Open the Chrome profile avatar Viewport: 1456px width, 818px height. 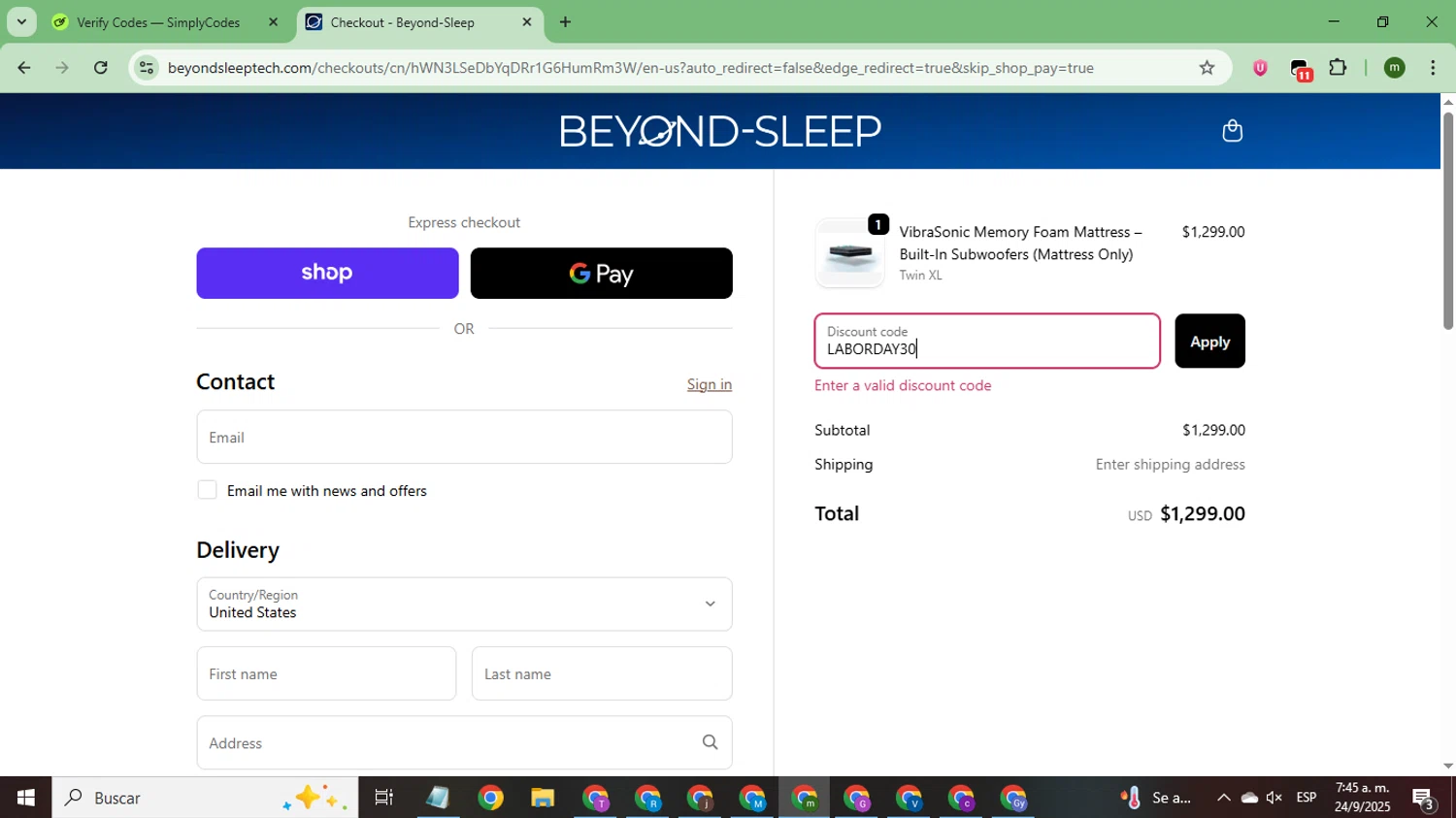[1394, 68]
